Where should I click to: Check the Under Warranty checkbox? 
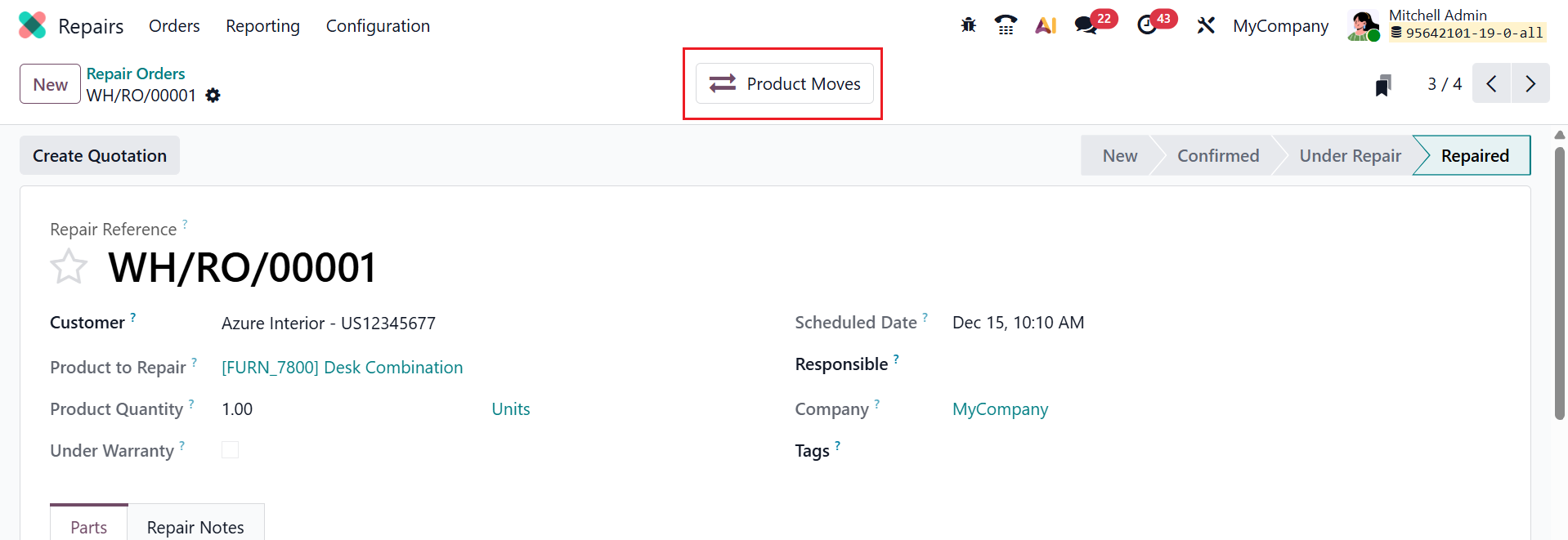point(231,450)
